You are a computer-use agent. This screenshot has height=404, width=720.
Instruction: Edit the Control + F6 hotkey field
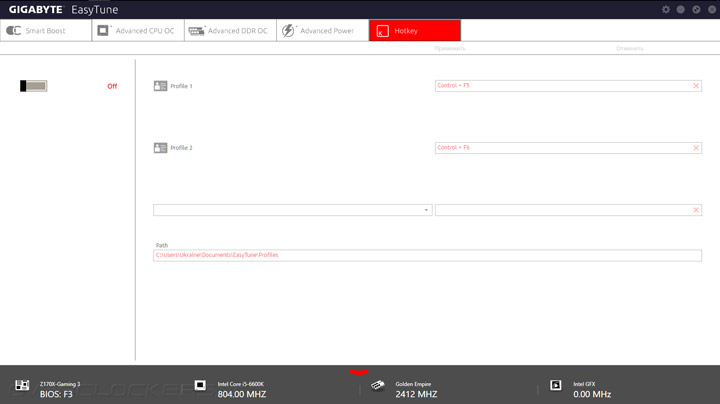pyautogui.click(x=568, y=148)
